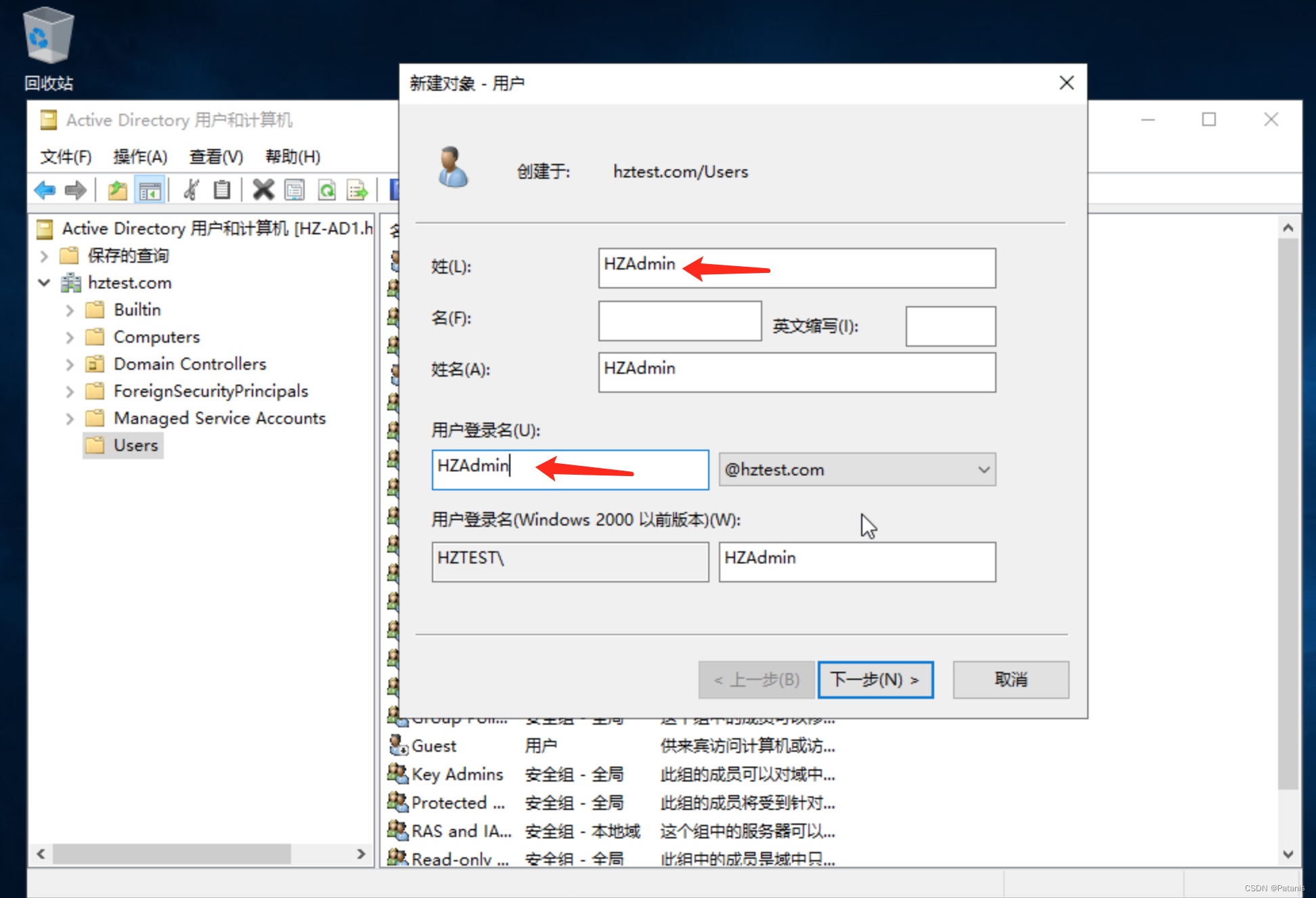The height and width of the screenshot is (898, 1316).
Task: Open the 操作(A) menu
Action: click(140, 156)
